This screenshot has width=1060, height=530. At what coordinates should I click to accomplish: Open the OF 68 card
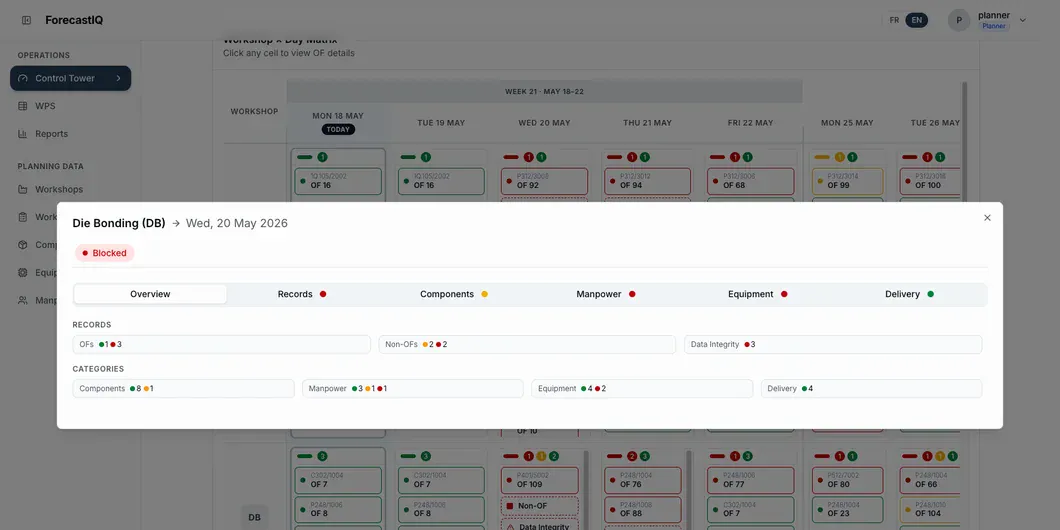click(x=750, y=181)
